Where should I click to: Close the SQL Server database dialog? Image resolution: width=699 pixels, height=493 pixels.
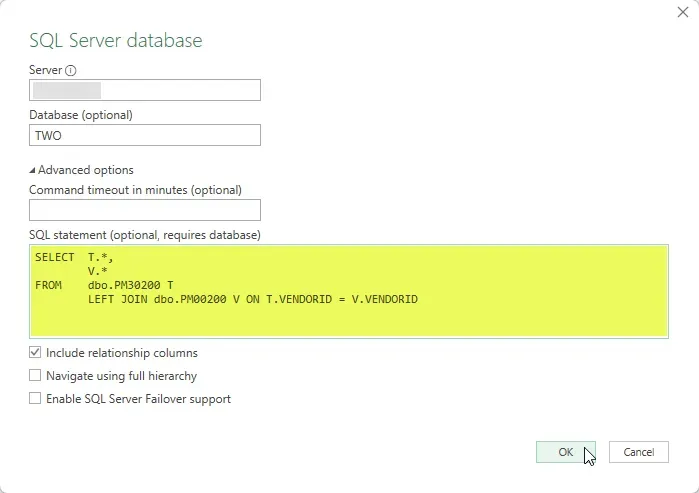tap(682, 11)
